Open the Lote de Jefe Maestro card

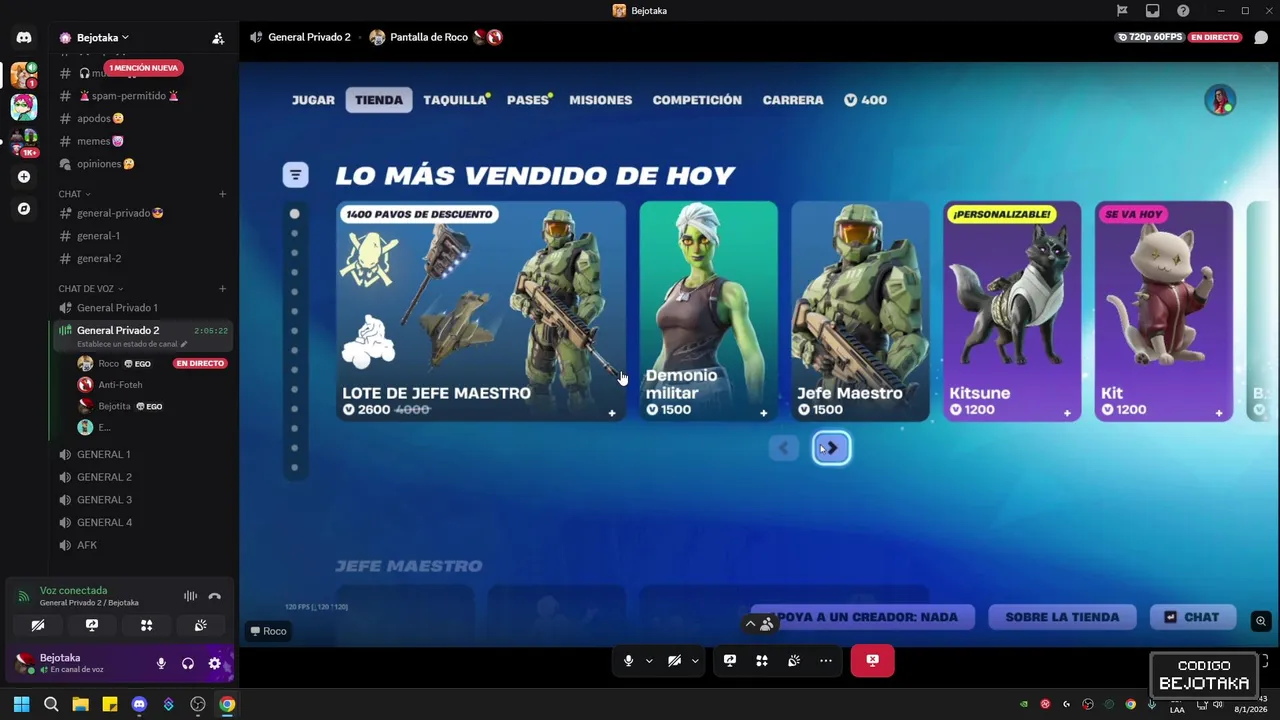pos(481,311)
